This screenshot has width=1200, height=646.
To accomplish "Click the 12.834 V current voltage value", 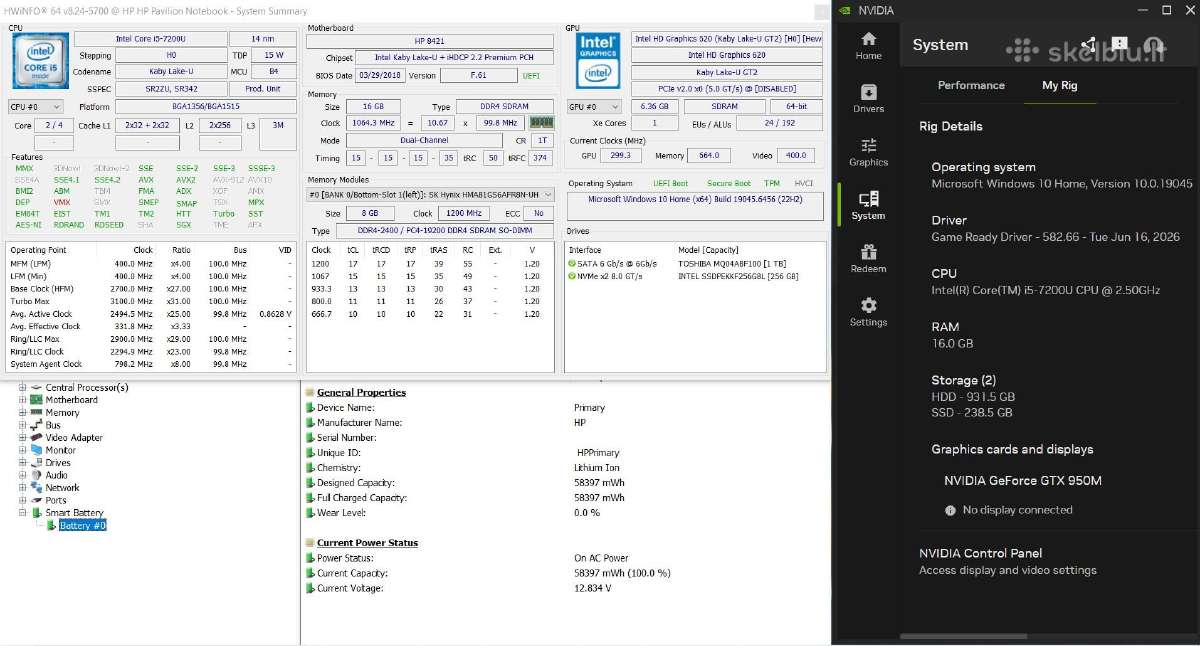I will [592, 588].
